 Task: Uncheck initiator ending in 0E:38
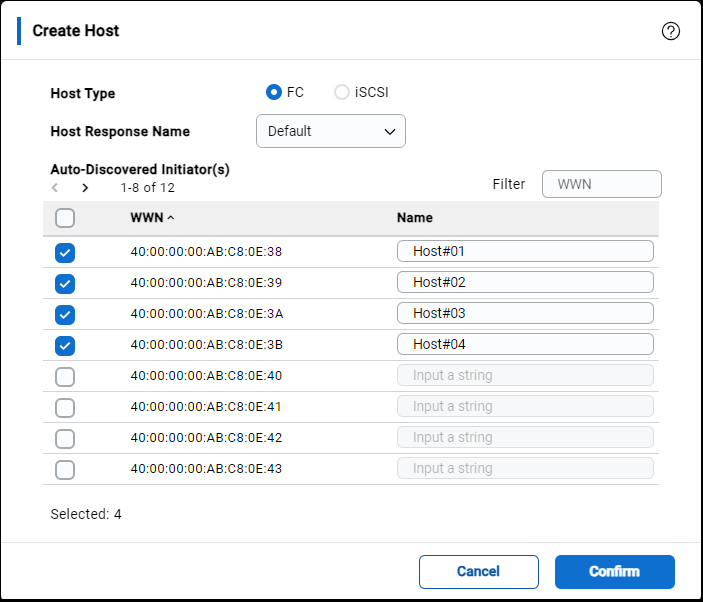click(65, 252)
